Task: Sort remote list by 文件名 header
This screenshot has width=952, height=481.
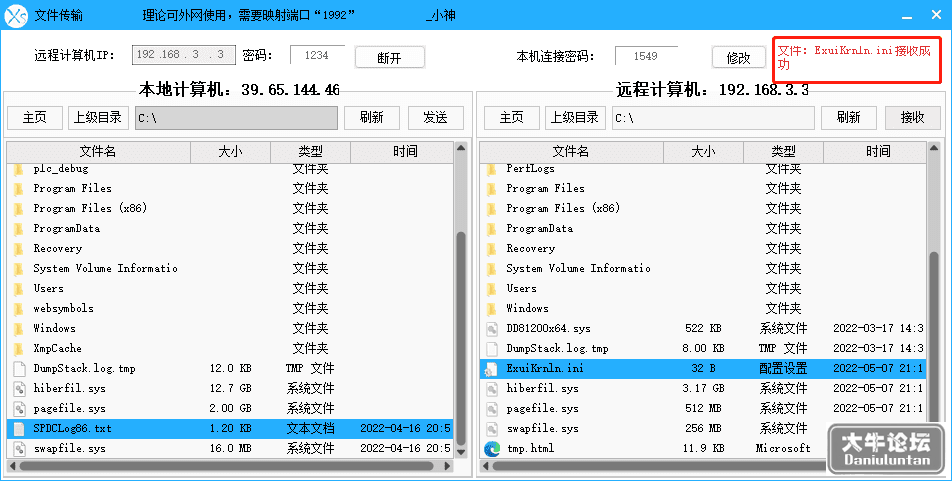Action: pos(571,152)
